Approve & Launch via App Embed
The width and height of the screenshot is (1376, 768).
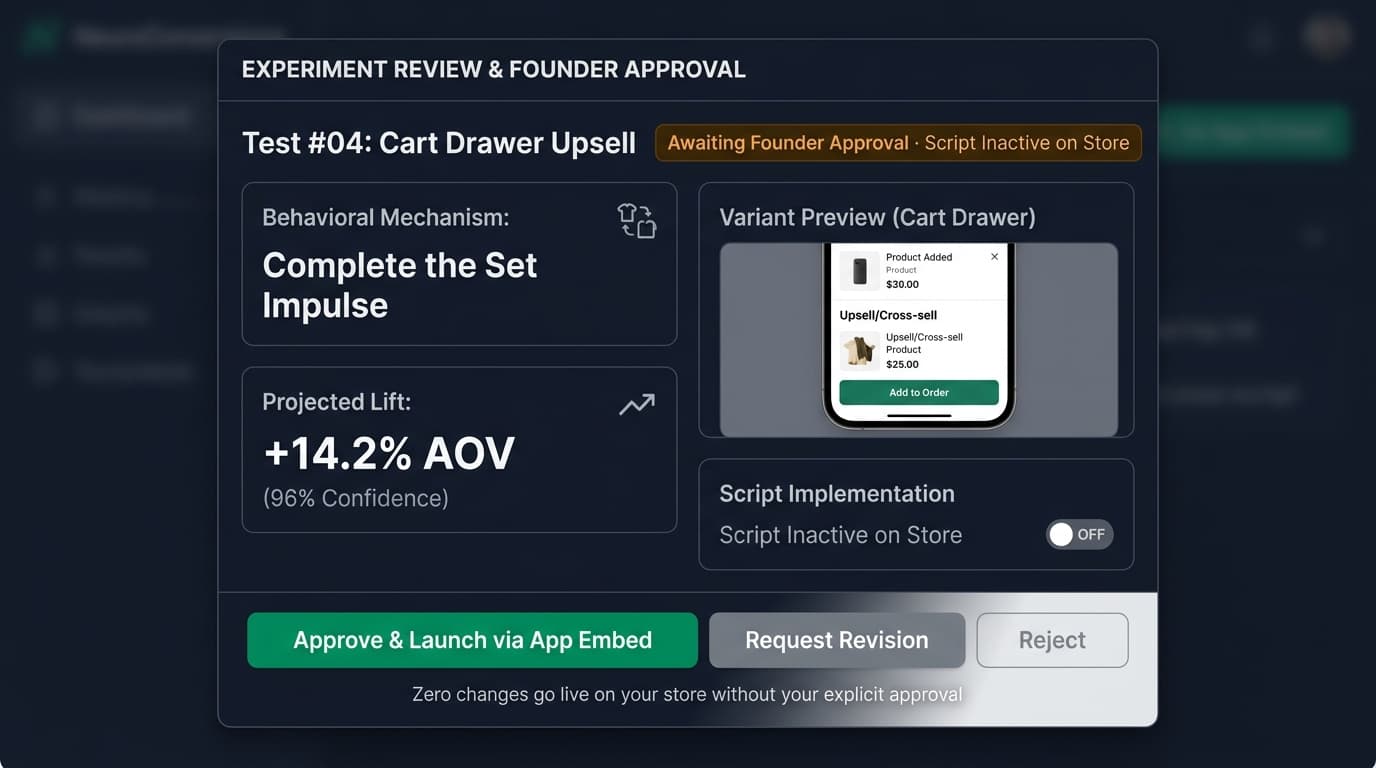472,640
